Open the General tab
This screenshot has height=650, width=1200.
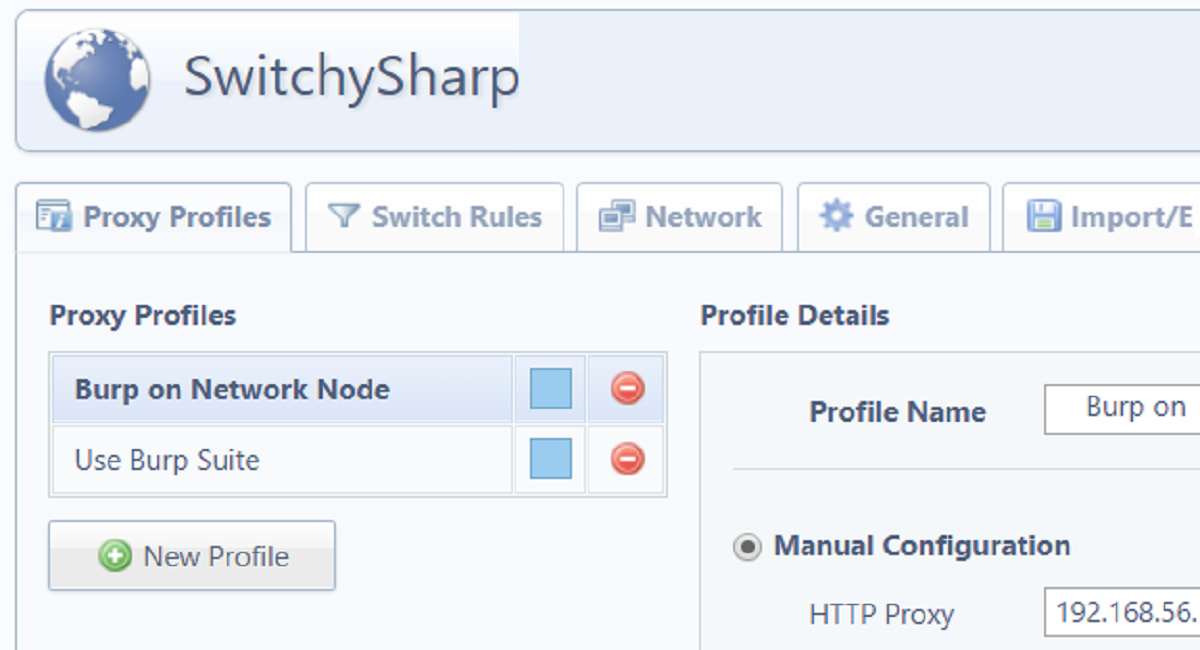893,217
